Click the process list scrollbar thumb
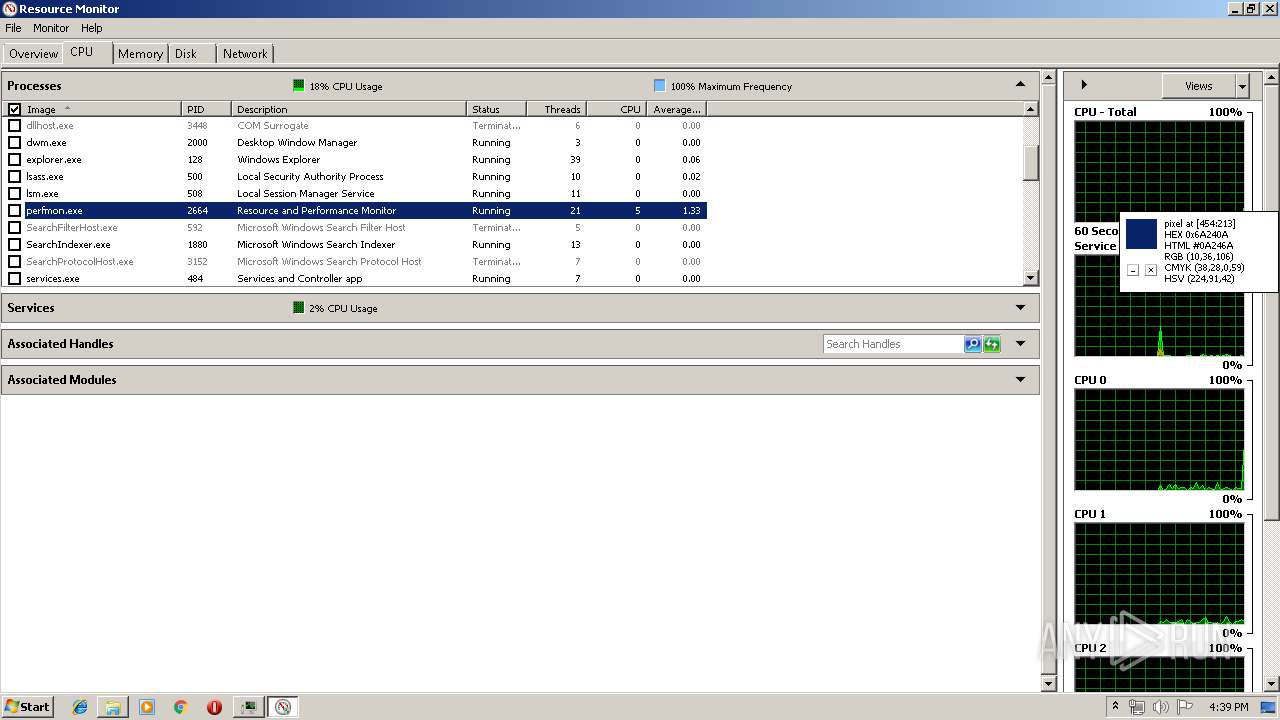1280x720 pixels. point(1031,163)
